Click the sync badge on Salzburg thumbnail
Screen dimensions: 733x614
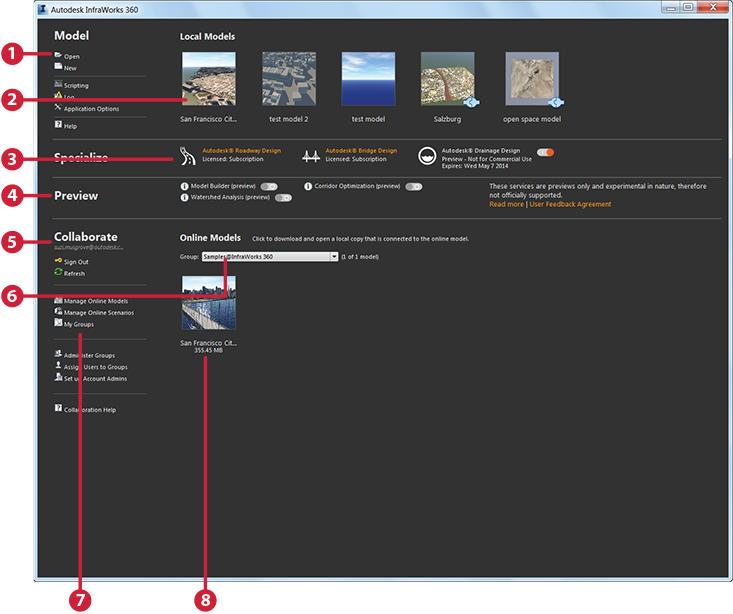[471, 102]
